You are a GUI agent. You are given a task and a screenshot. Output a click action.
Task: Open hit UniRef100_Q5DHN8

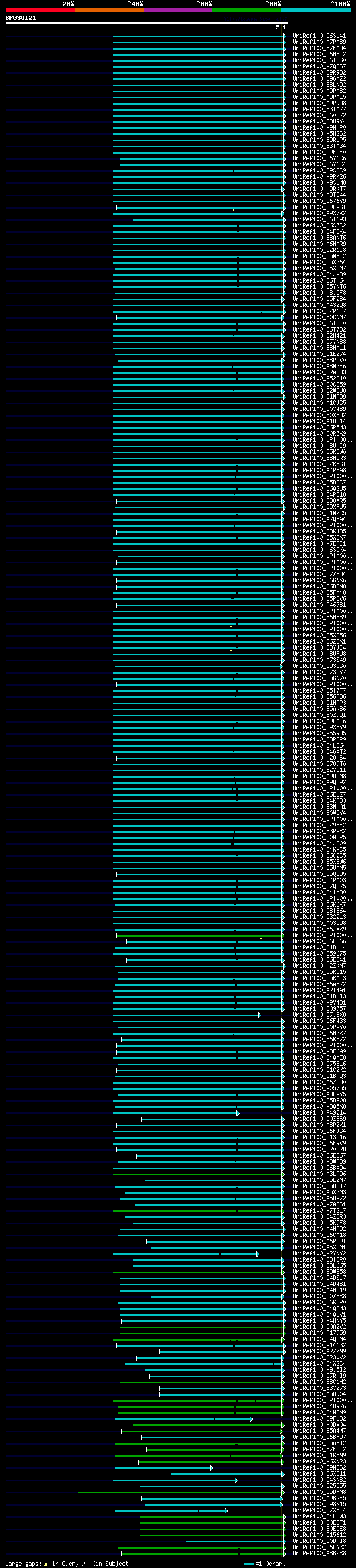point(319,1492)
